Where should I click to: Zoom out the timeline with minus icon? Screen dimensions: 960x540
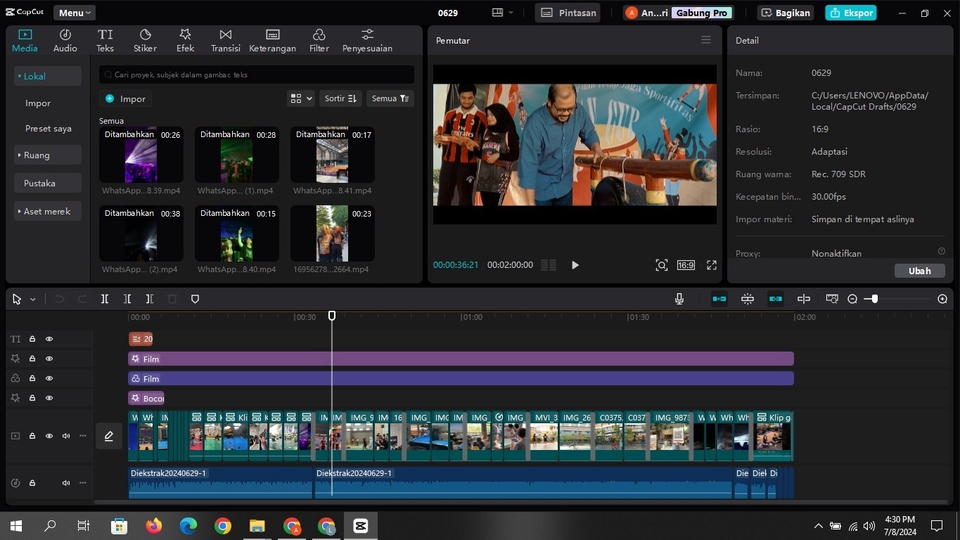[852, 299]
